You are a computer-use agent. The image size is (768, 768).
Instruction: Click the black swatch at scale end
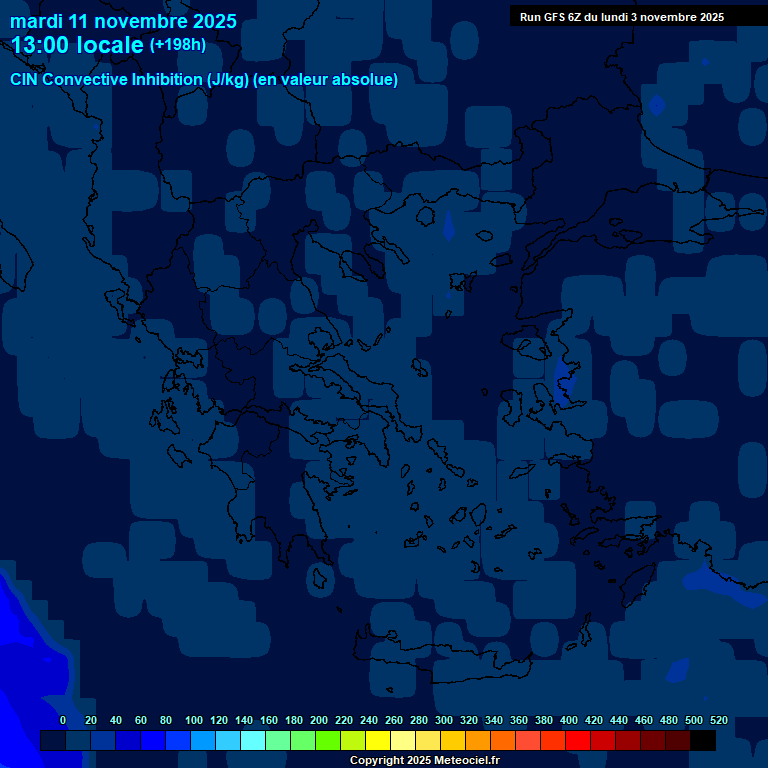[702, 741]
